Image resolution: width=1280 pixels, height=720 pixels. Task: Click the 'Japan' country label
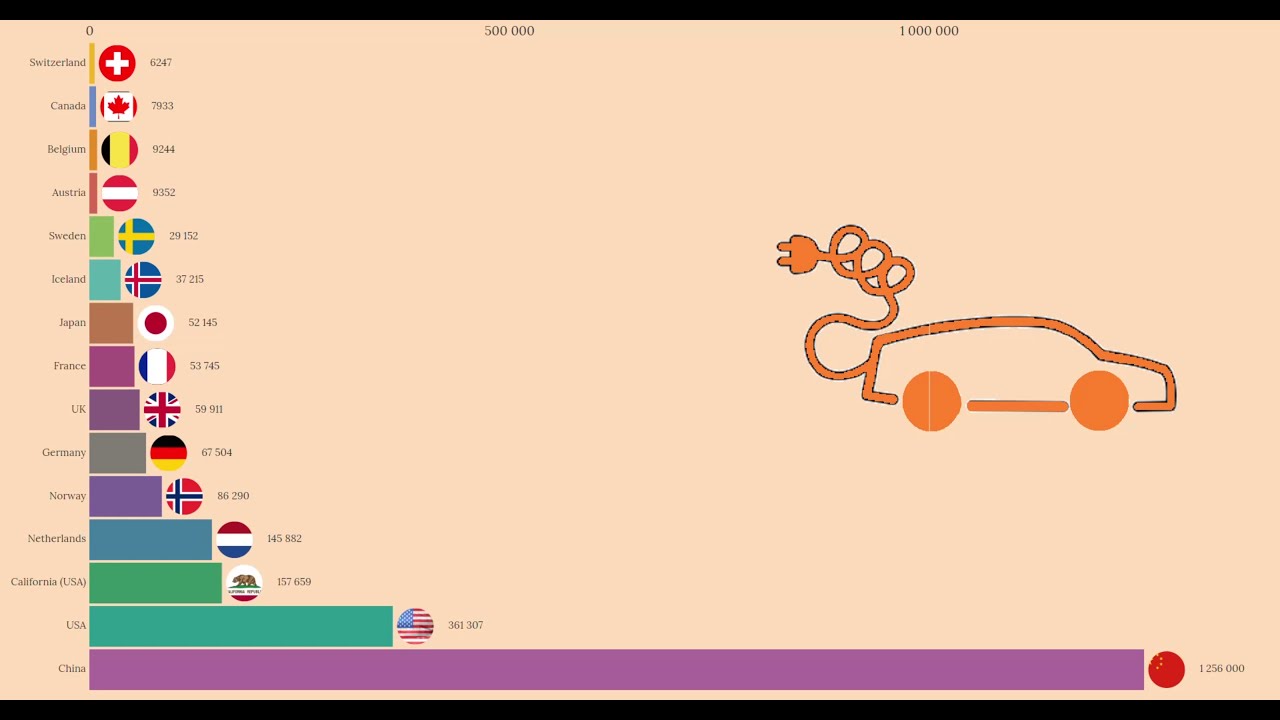tap(72, 322)
